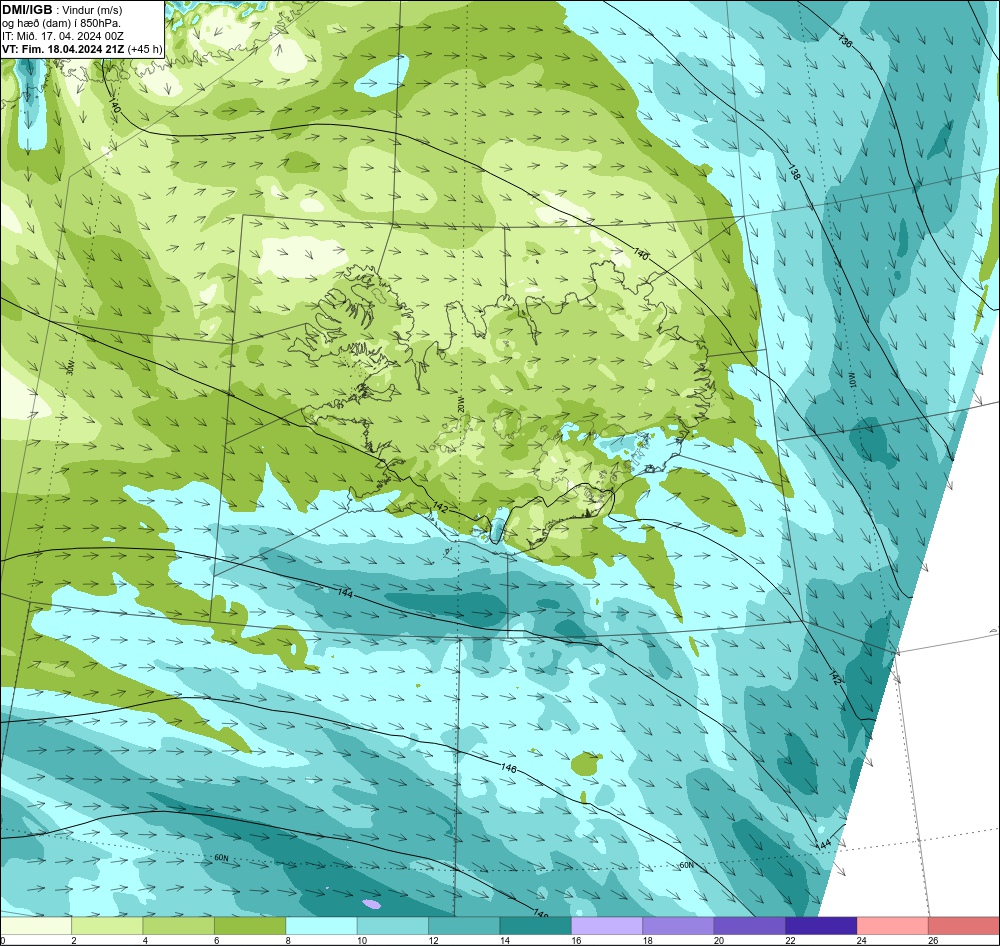1000x946 pixels.
Task: Click the '142' contour label on Iceland's south coast
Action: click(x=441, y=508)
